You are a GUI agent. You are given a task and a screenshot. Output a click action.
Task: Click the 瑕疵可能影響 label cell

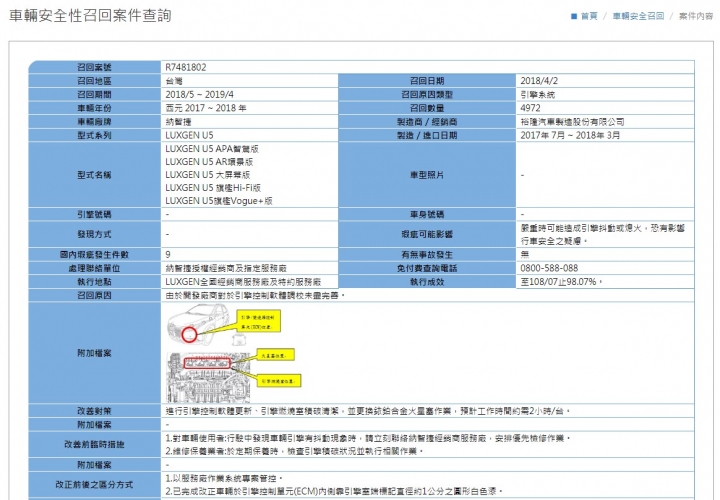[427, 234]
